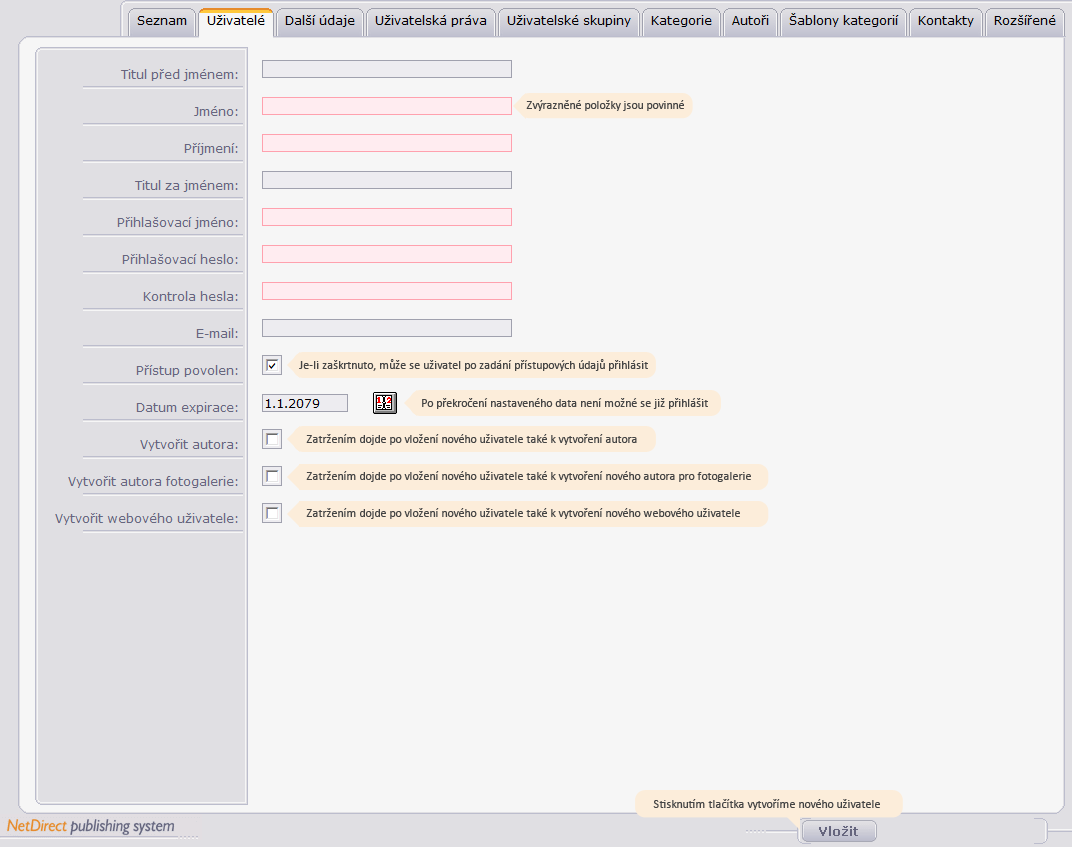Viewport: 1072px width, 847px height.
Task: Check the Vytvořit webového uživatele box
Action: (272, 513)
